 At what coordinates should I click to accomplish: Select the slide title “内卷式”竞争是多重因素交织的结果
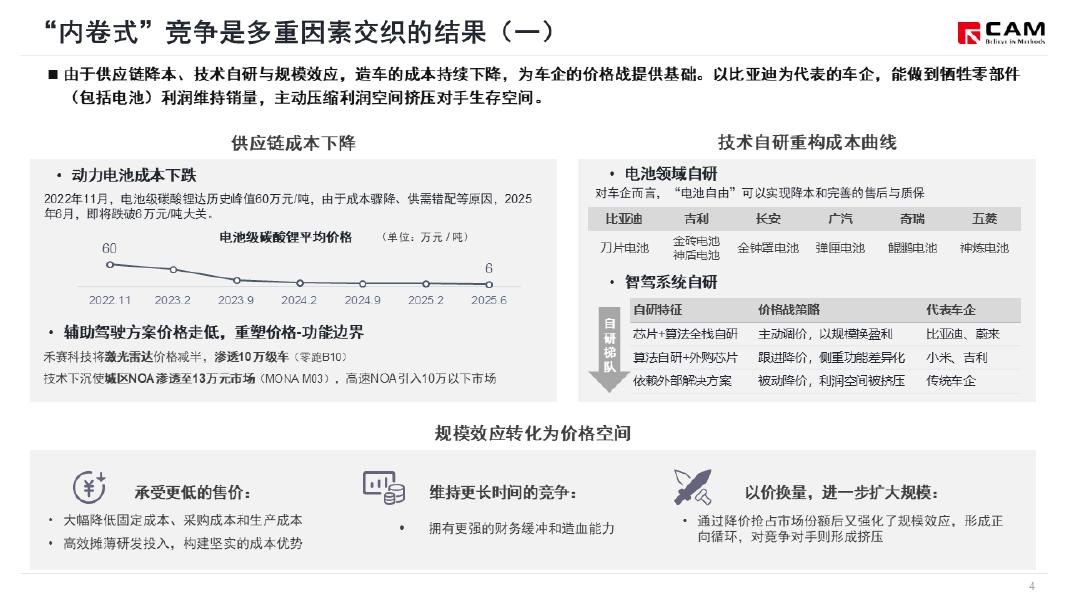[299, 31]
